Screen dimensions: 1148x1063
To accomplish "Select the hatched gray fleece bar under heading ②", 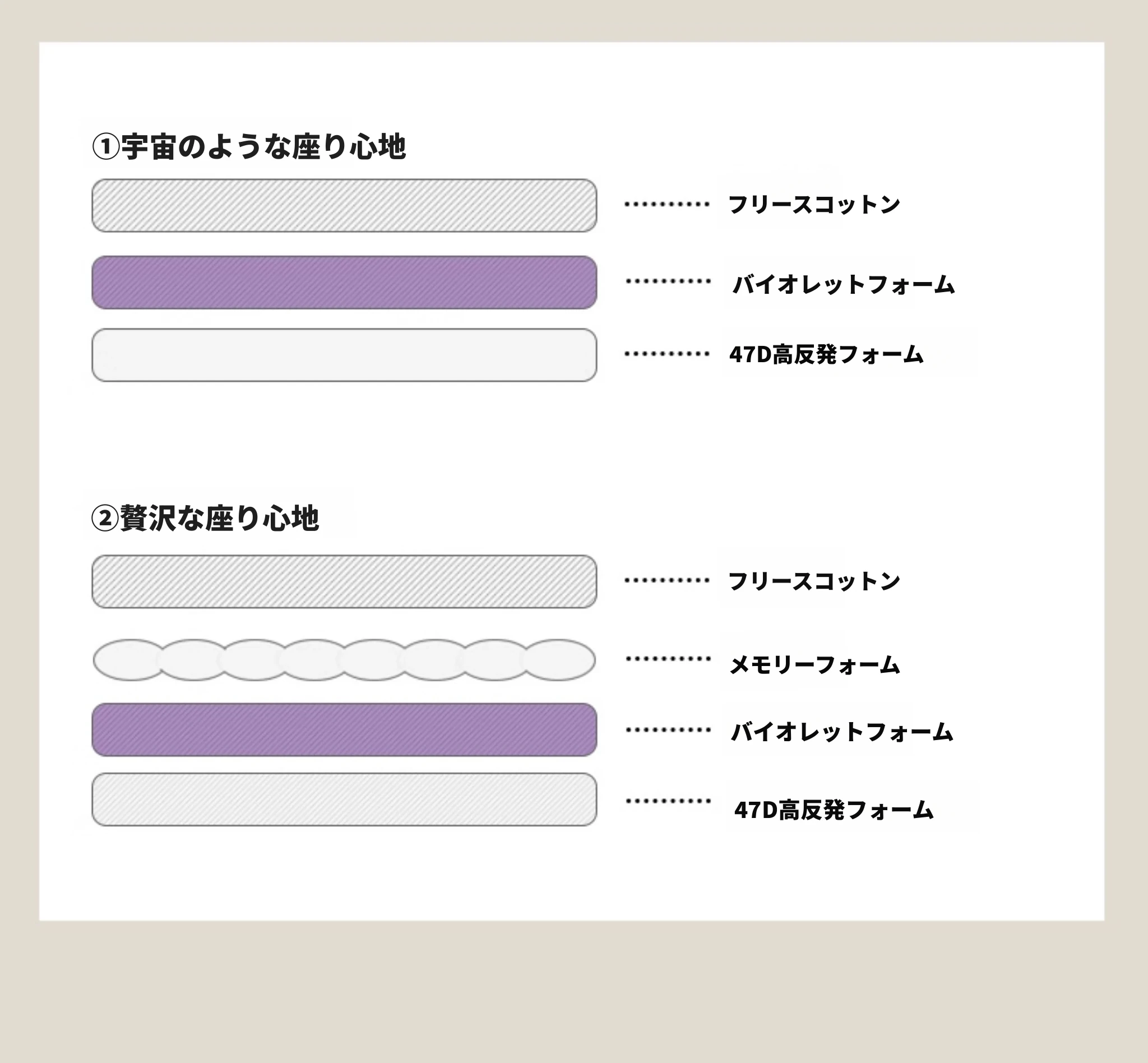I will point(344,581).
